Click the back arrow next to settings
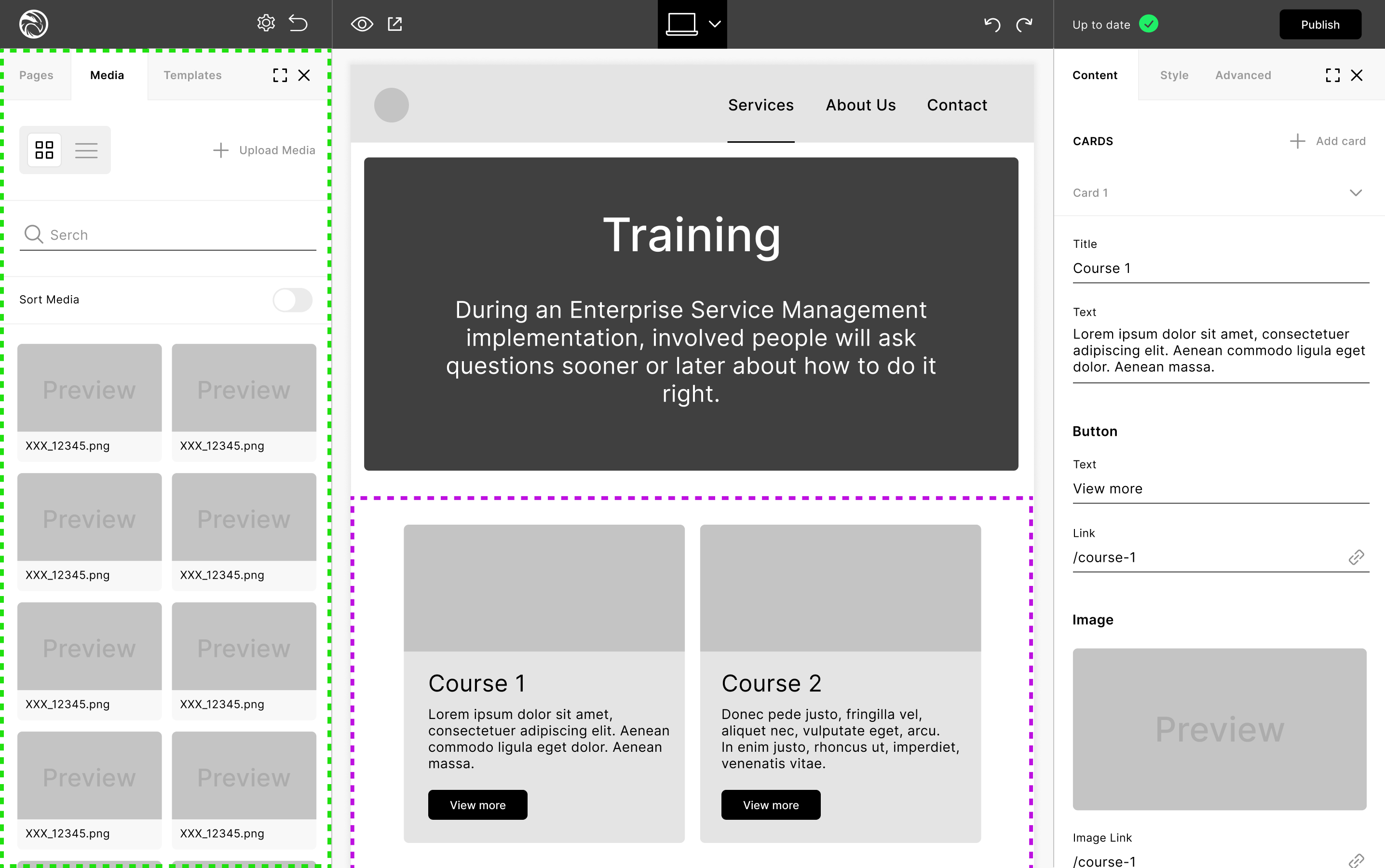Image resolution: width=1385 pixels, height=868 pixels. tap(298, 24)
